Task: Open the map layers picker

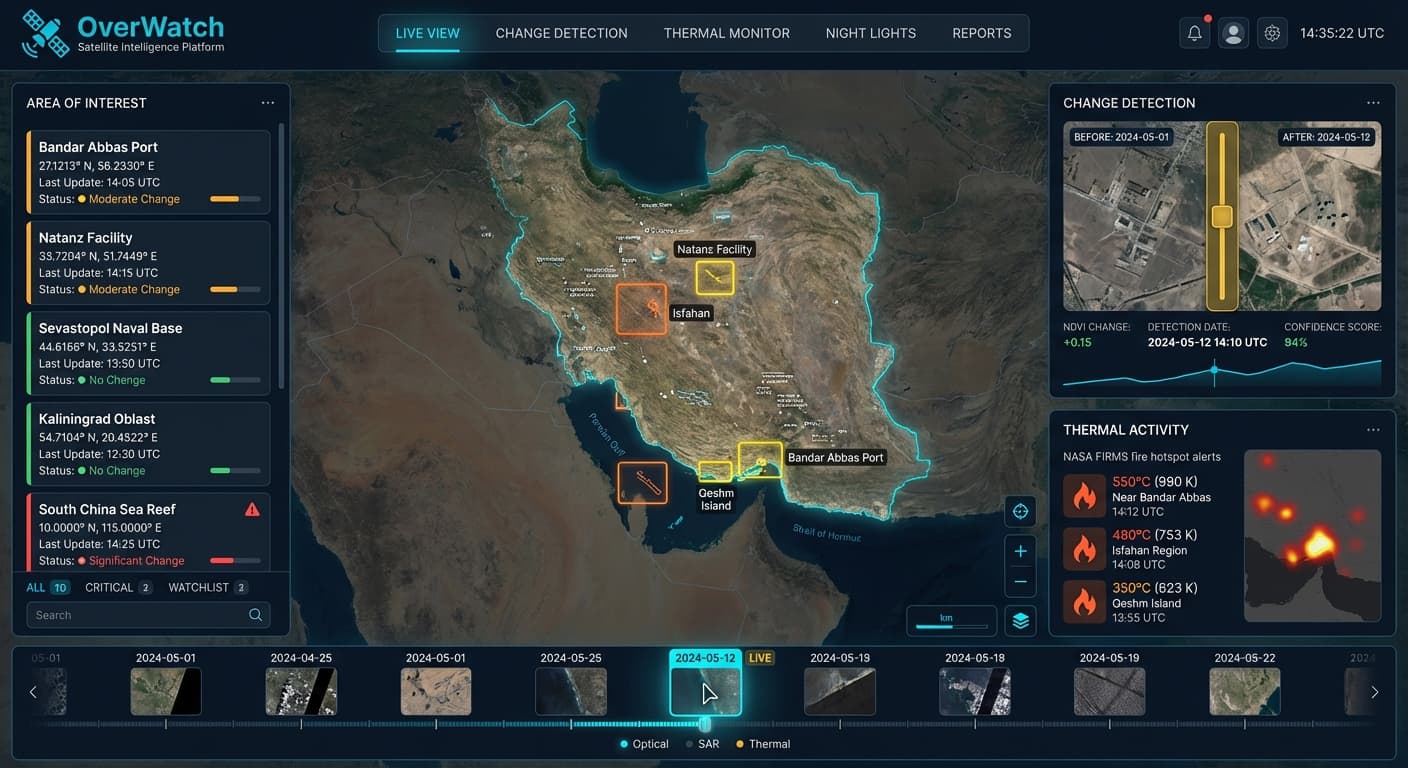Action: [1020, 620]
